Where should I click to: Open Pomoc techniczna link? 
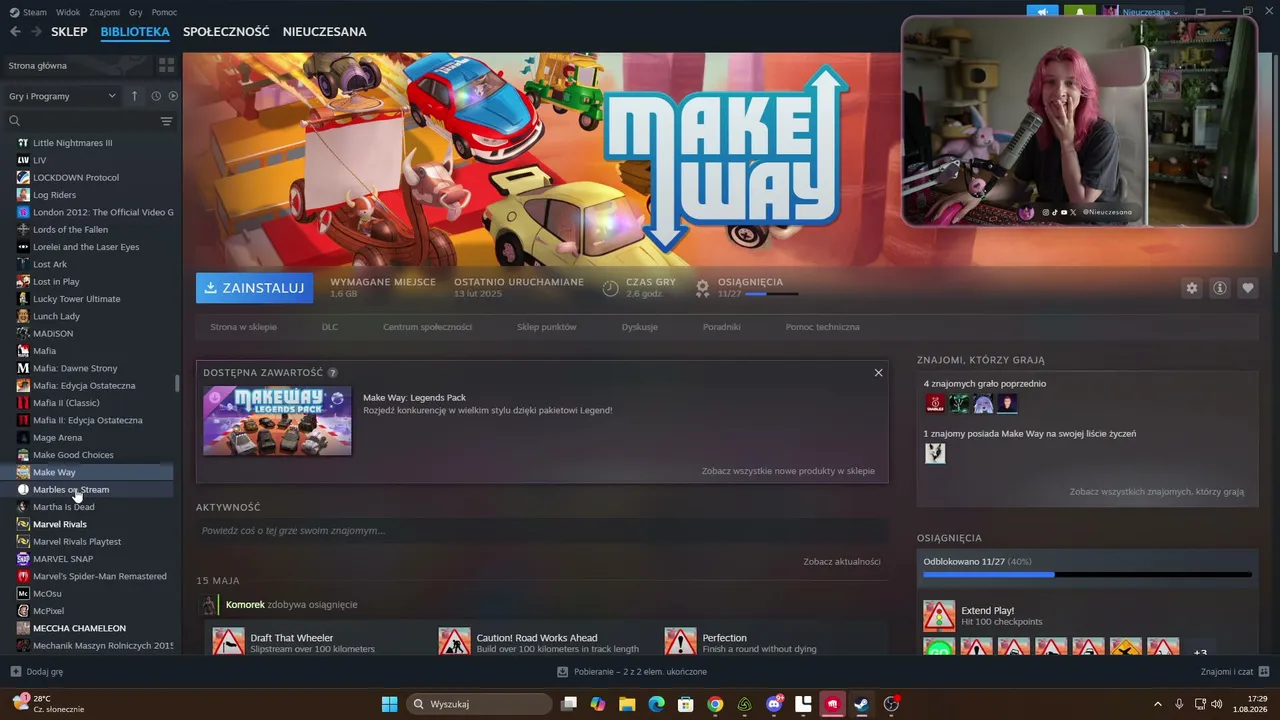pyautogui.click(x=822, y=327)
